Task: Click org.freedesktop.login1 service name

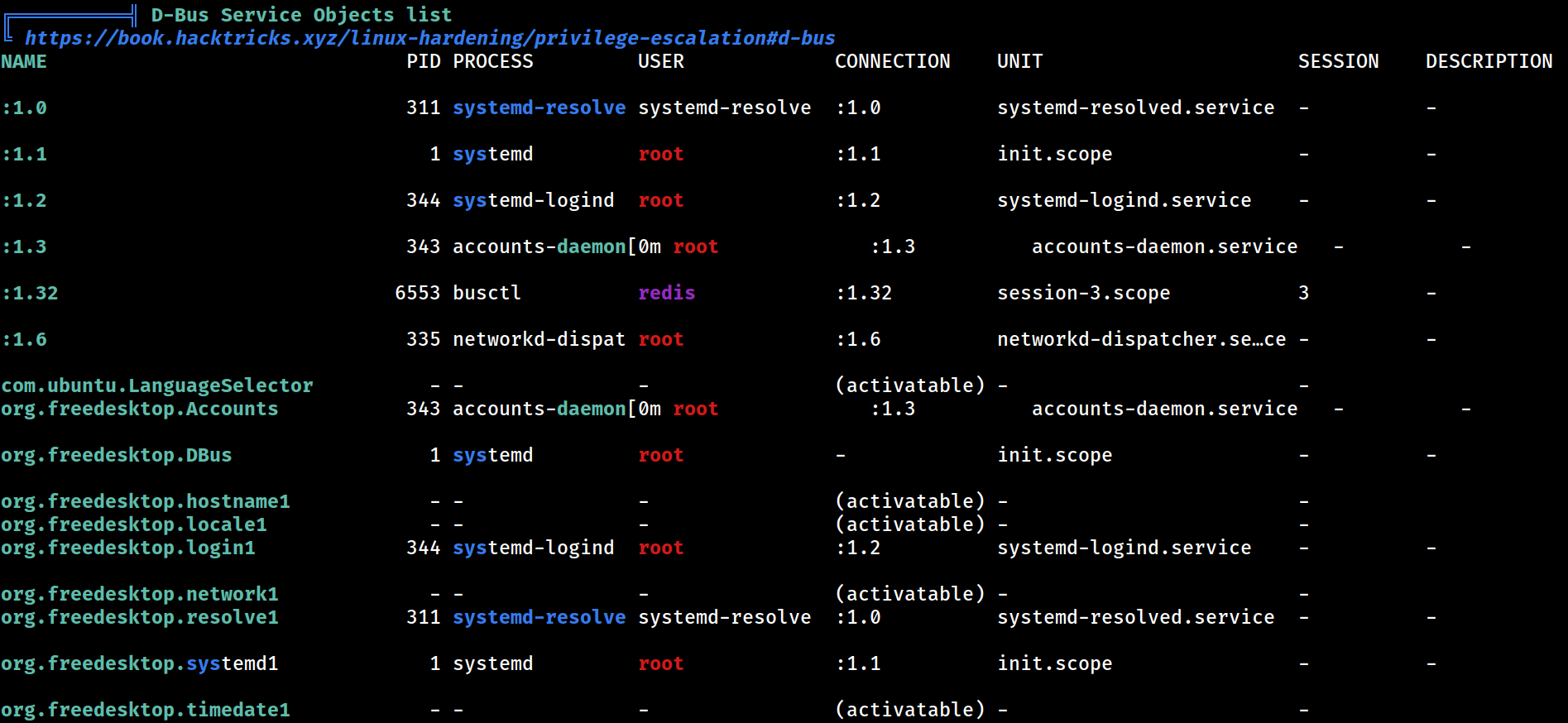Action: (128, 548)
